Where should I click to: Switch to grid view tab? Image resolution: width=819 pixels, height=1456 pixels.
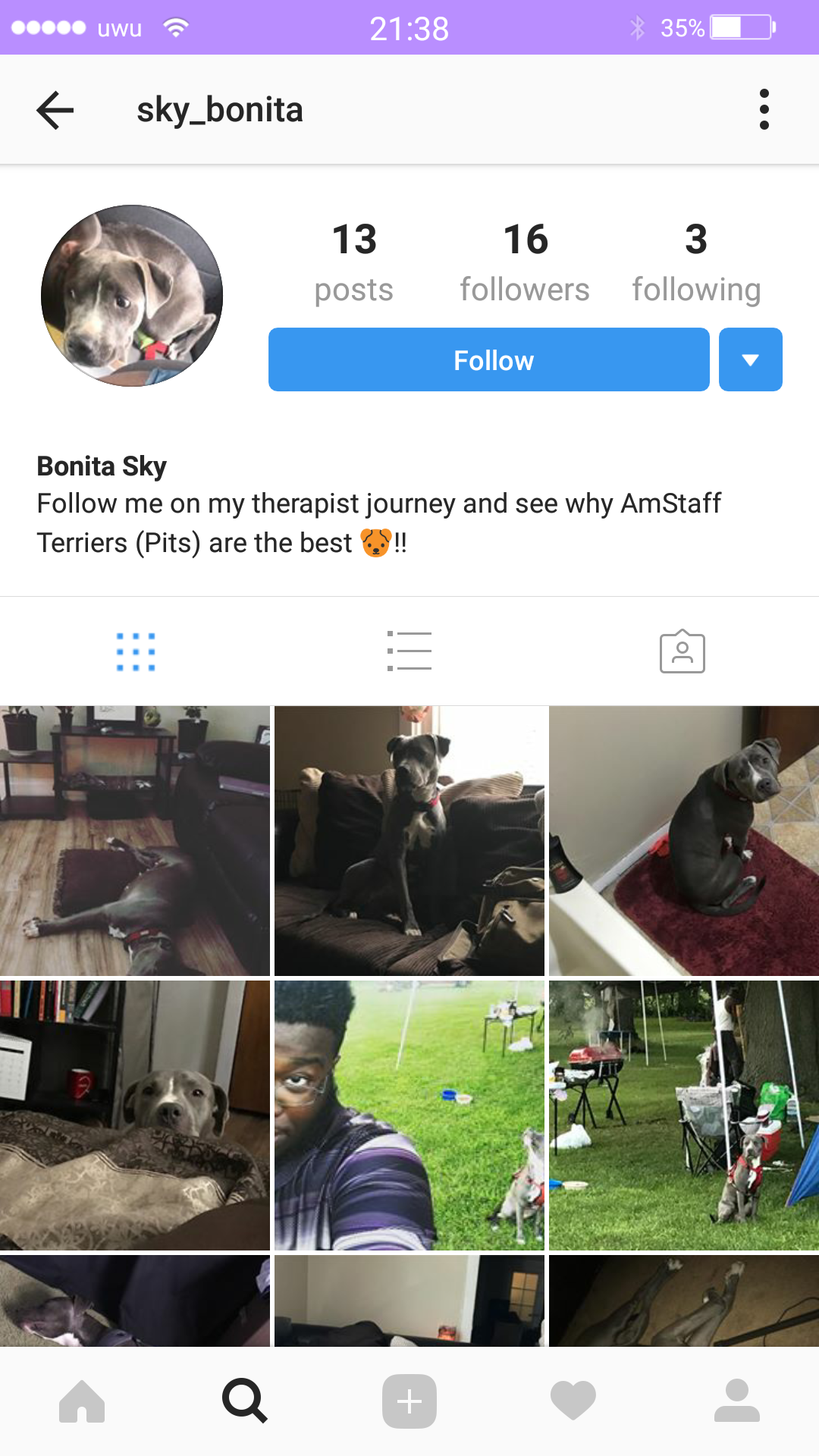[x=136, y=652]
